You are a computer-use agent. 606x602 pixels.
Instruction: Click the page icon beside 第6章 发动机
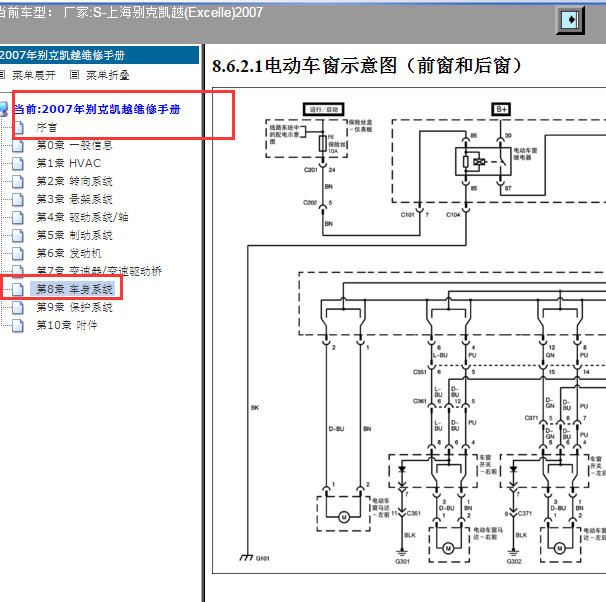click(18, 253)
